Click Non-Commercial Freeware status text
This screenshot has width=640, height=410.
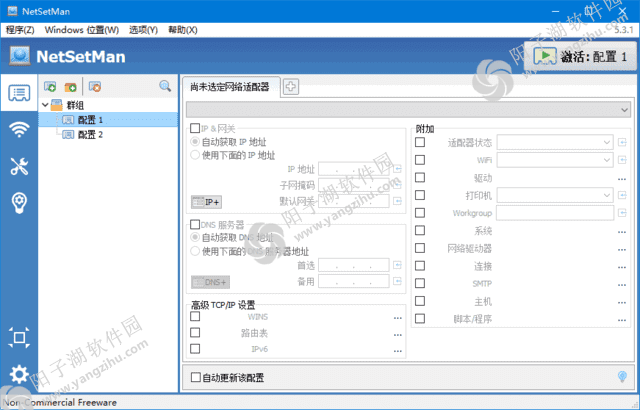[x=60, y=403]
